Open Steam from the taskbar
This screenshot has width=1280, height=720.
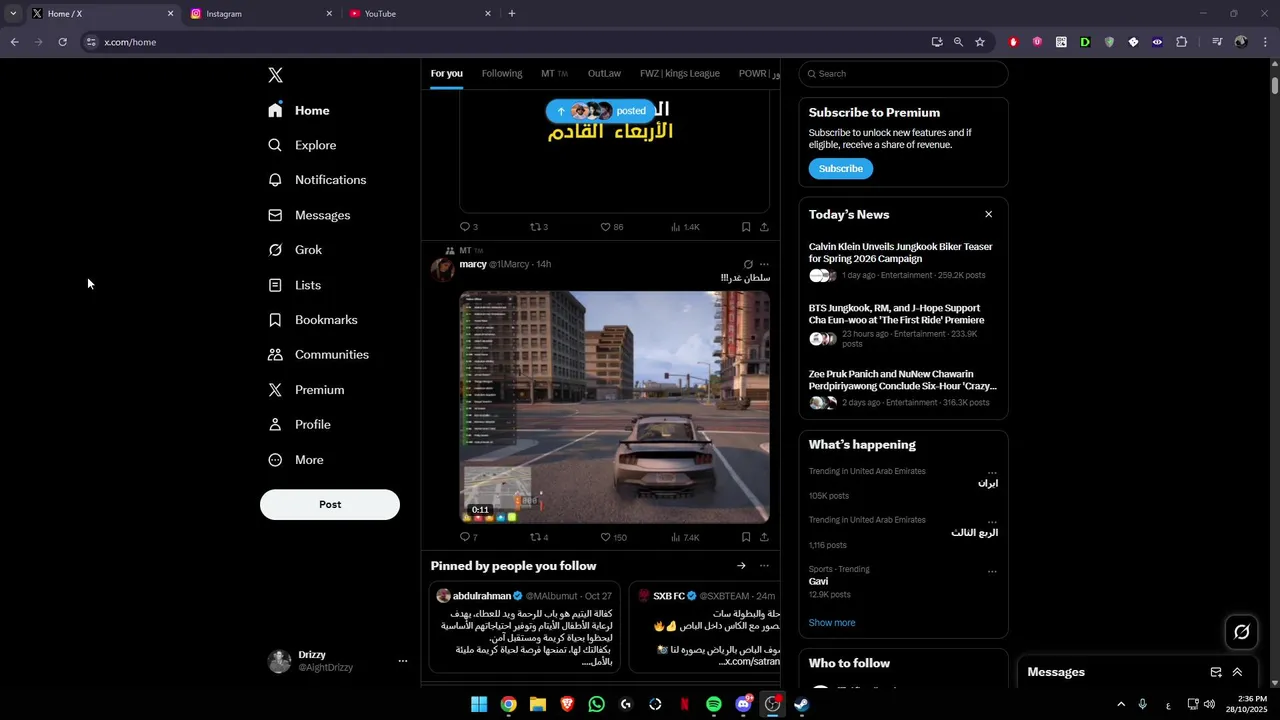(801, 704)
